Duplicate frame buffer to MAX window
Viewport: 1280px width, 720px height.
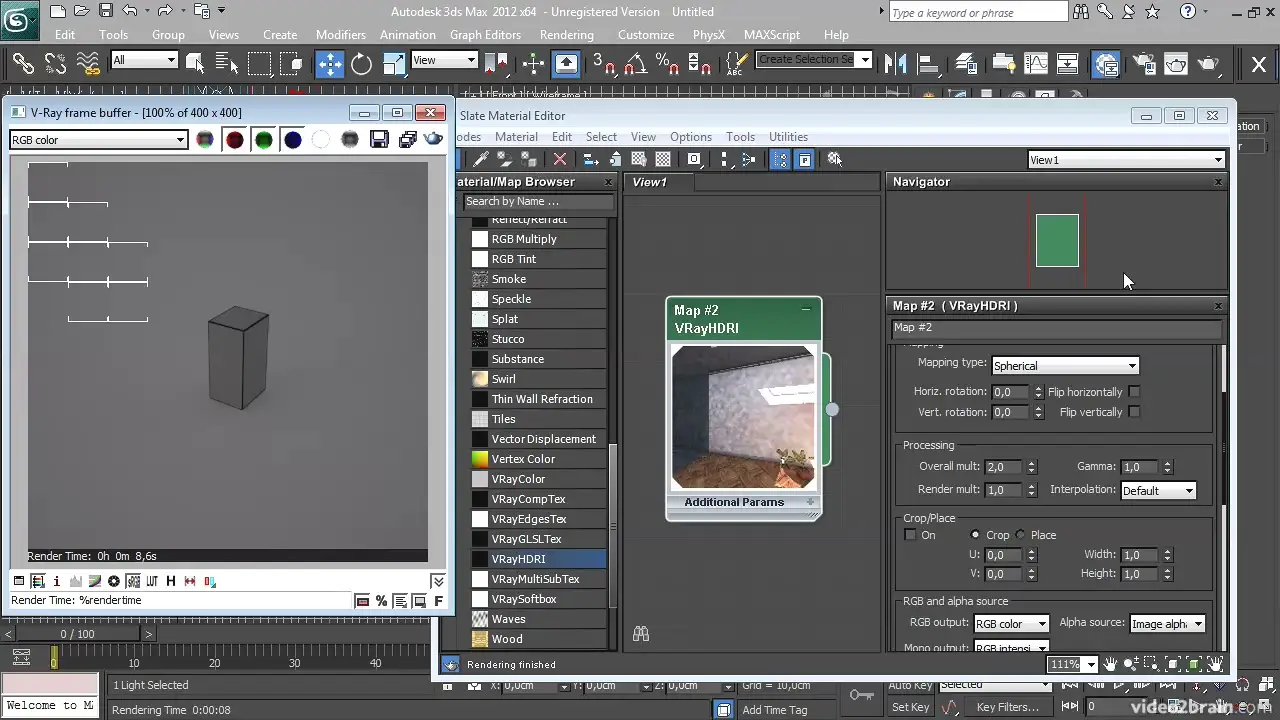tap(407, 140)
